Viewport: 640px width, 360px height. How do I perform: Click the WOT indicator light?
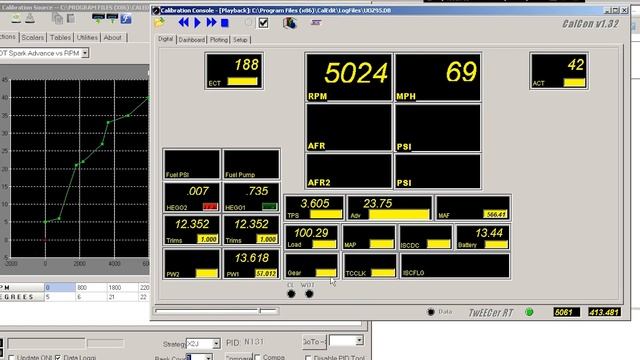(309, 294)
